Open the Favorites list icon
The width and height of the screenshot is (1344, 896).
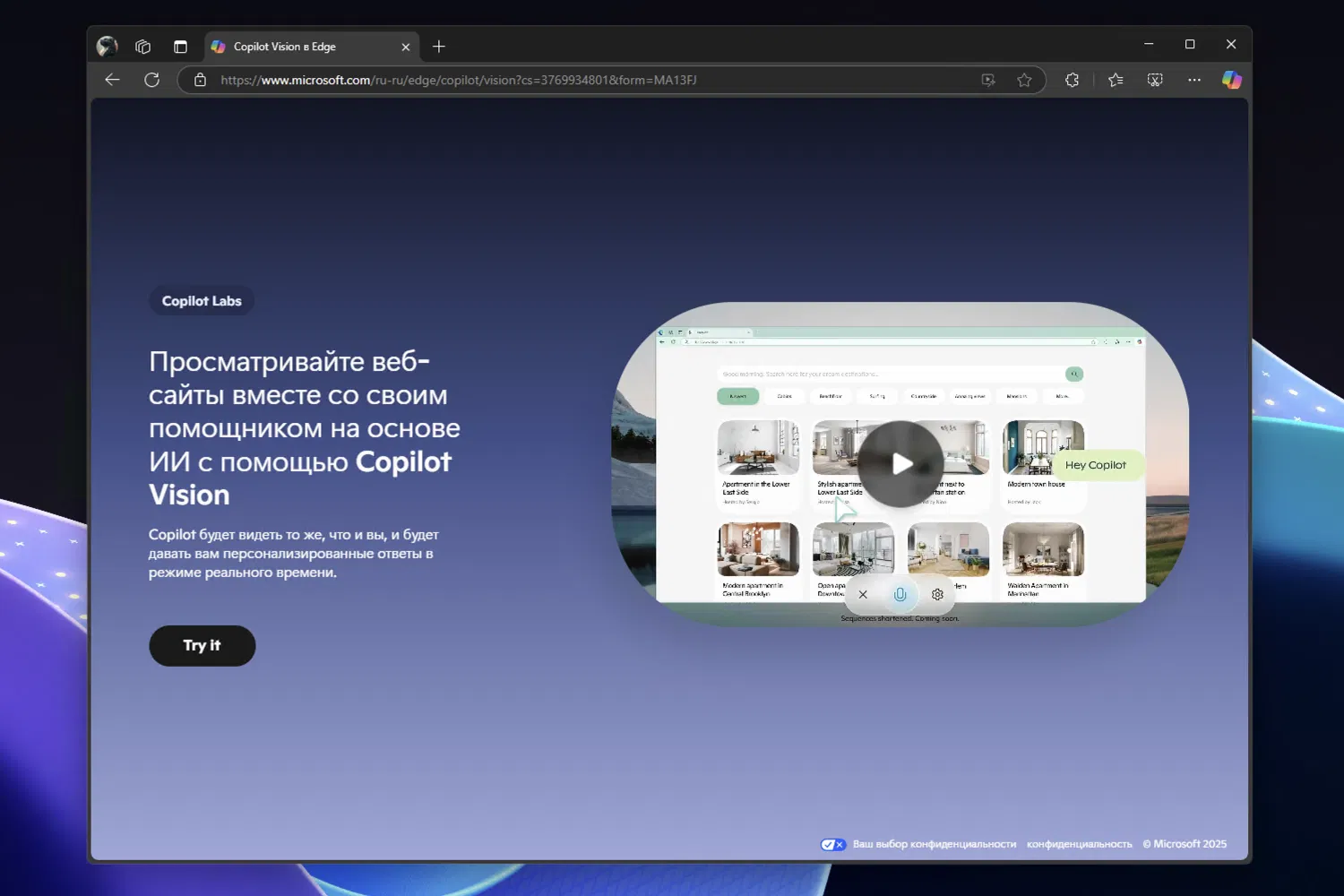(1116, 80)
